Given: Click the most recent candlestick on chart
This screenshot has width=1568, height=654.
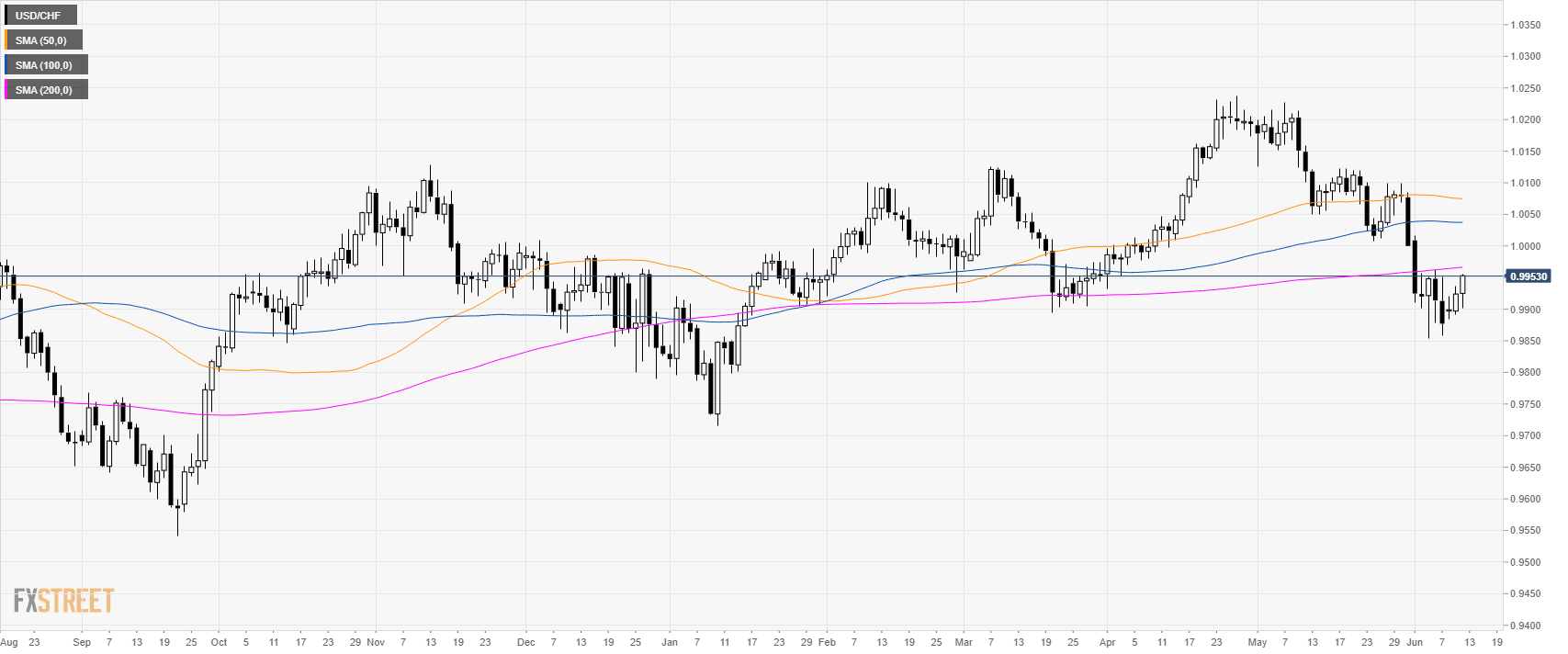Looking at the screenshot, I should [1462, 284].
